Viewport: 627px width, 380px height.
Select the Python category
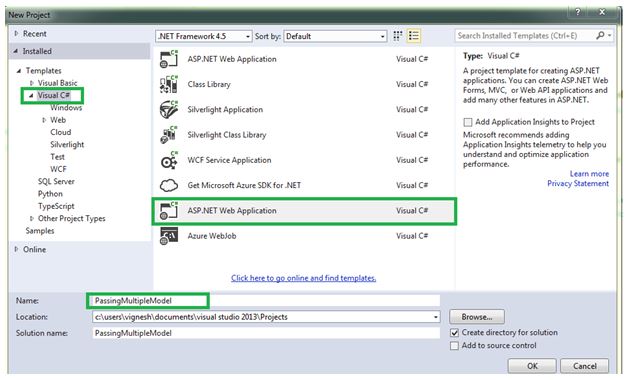(x=50, y=194)
